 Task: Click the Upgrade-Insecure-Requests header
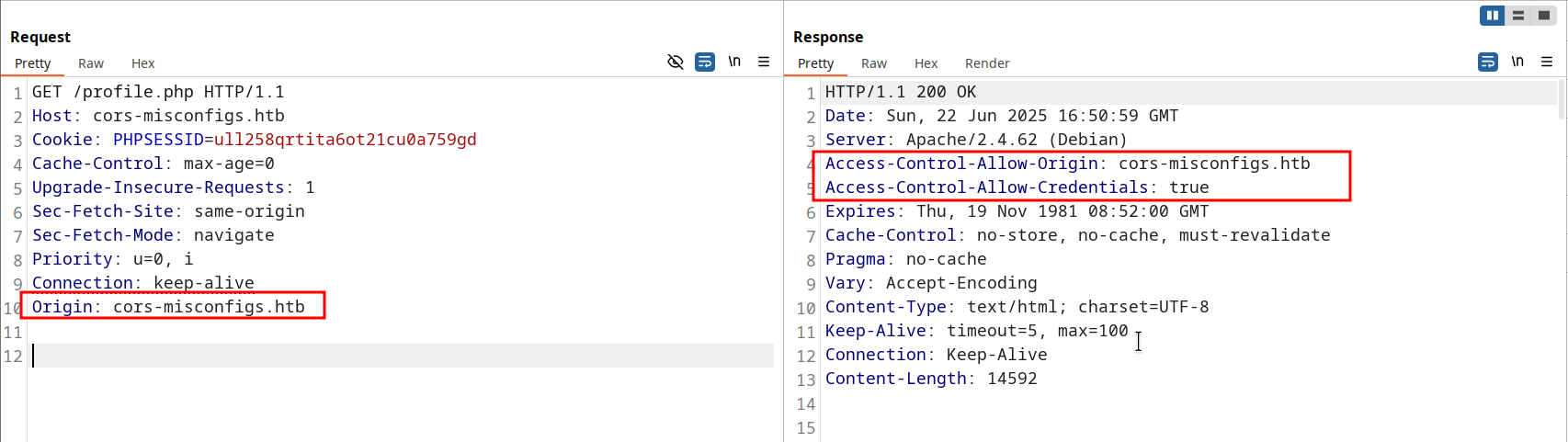pos(174,187)
